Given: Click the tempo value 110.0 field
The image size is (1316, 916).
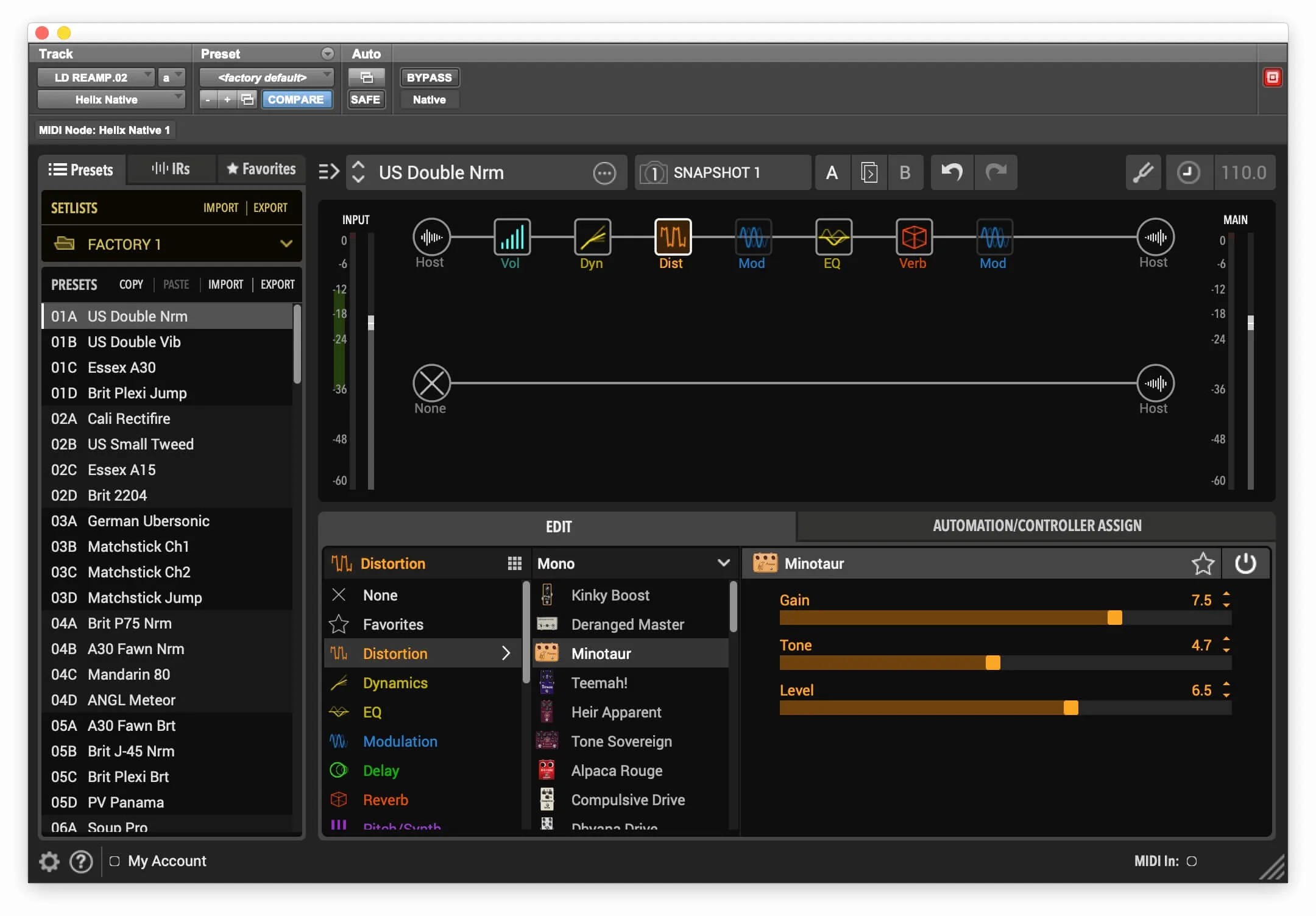Looking at the screenshot, I should point(1244,172).
